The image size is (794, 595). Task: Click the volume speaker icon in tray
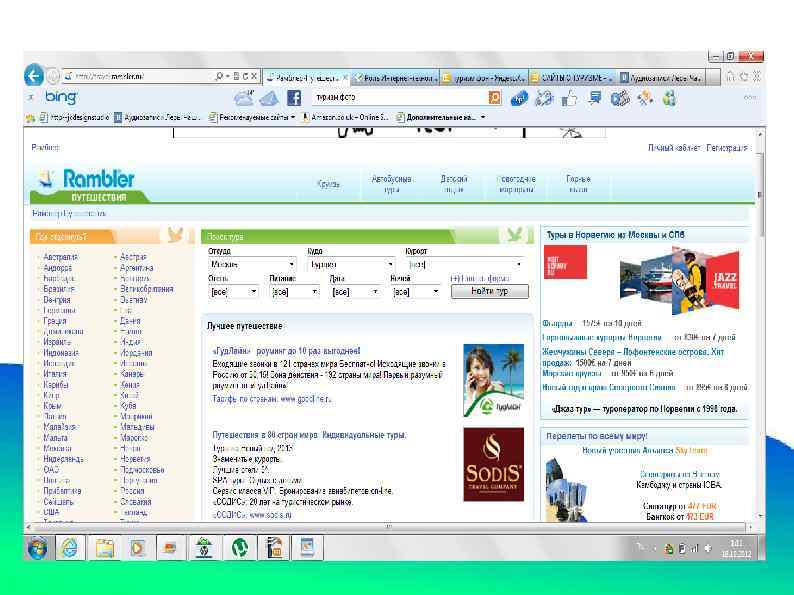[707, 548]
